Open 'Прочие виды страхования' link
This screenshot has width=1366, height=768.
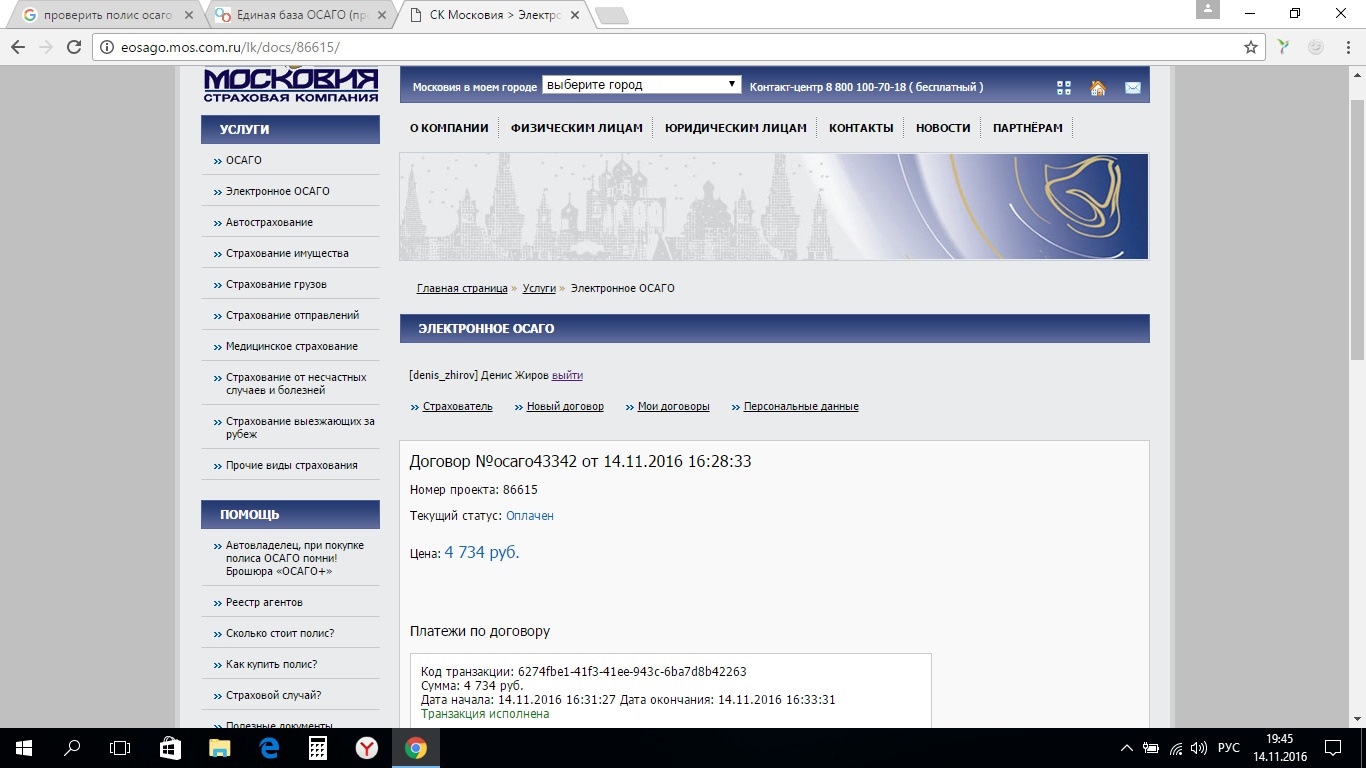[291, 465]
